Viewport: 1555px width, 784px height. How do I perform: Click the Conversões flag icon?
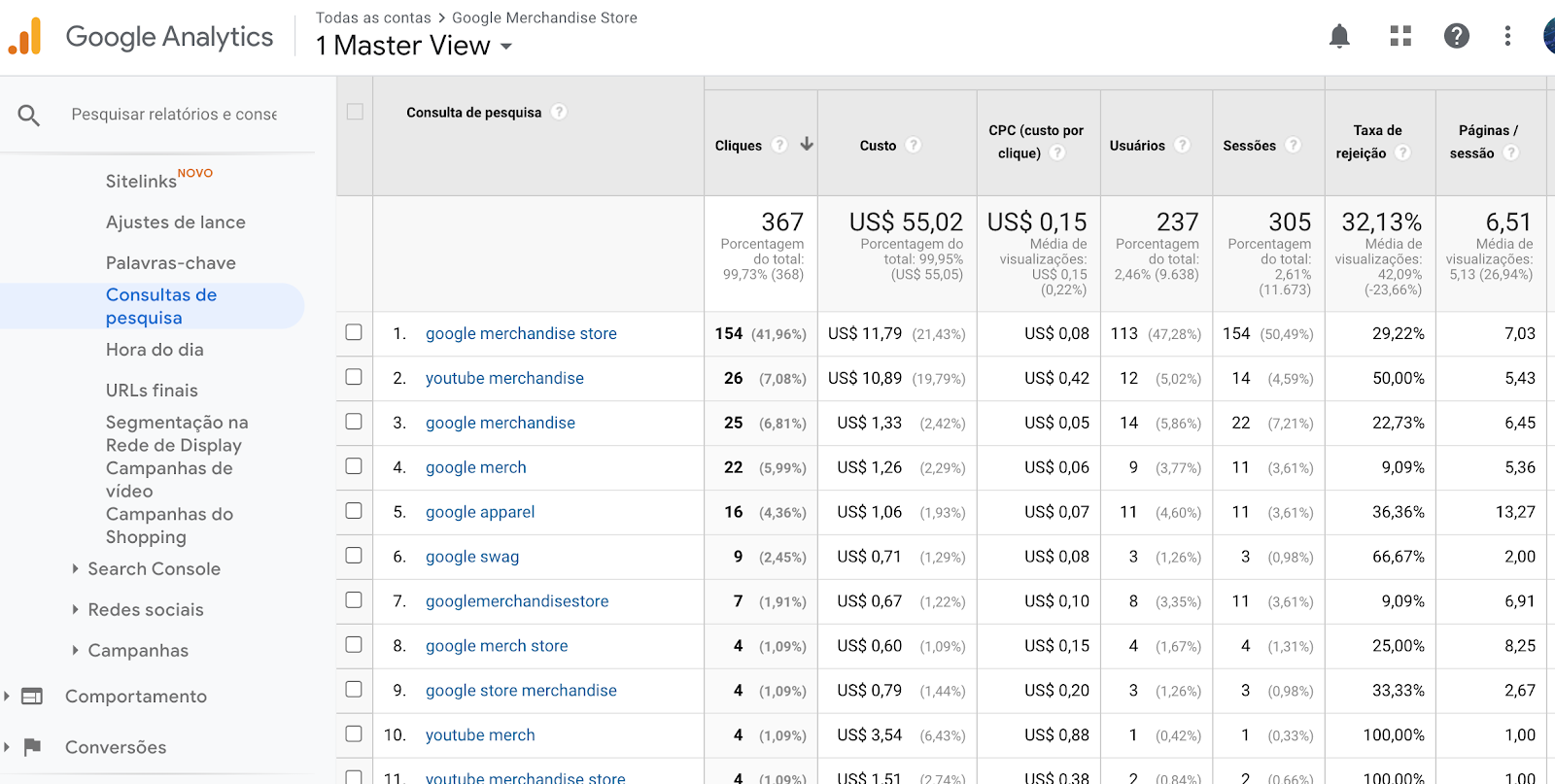coord(32,746)
